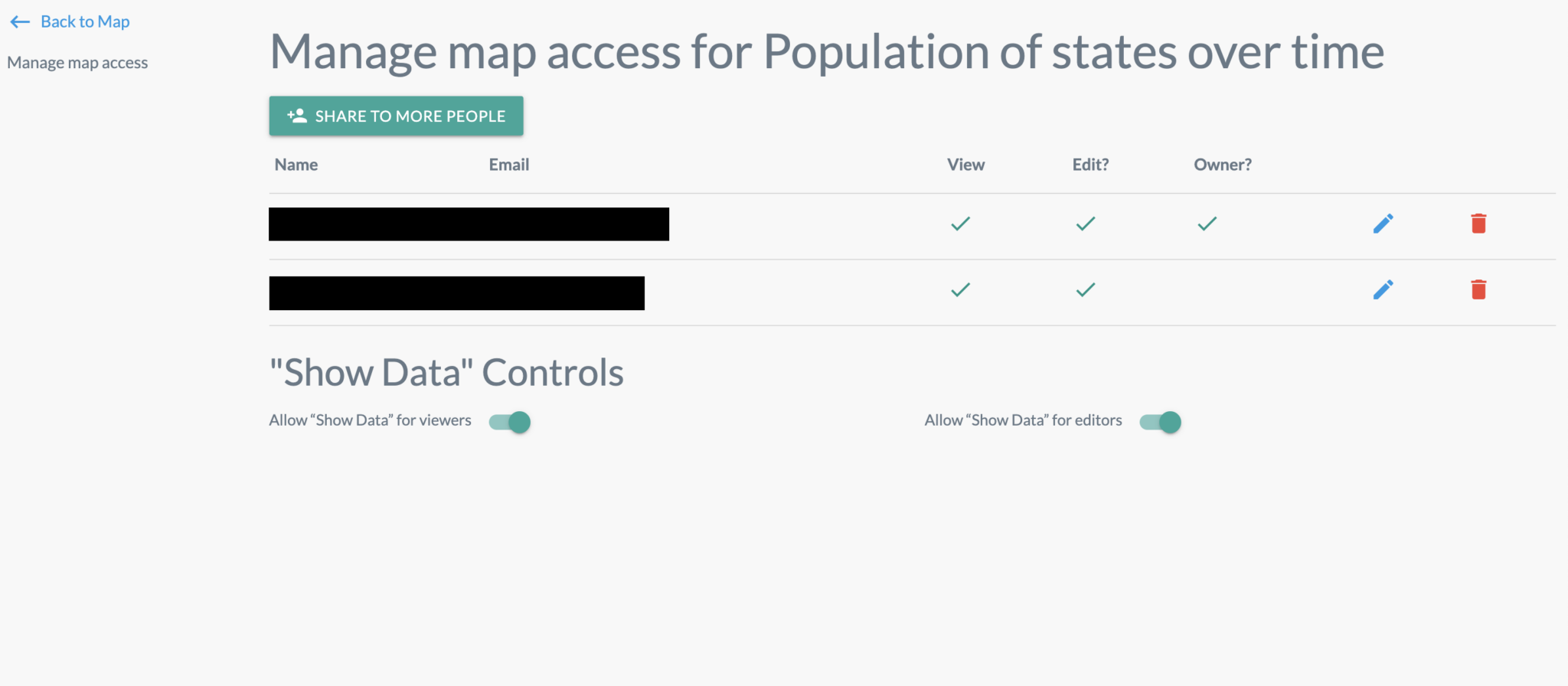The height and width of the screenshot is (686, 1568).
Task: Open Back to Map link
Action: 85,21
